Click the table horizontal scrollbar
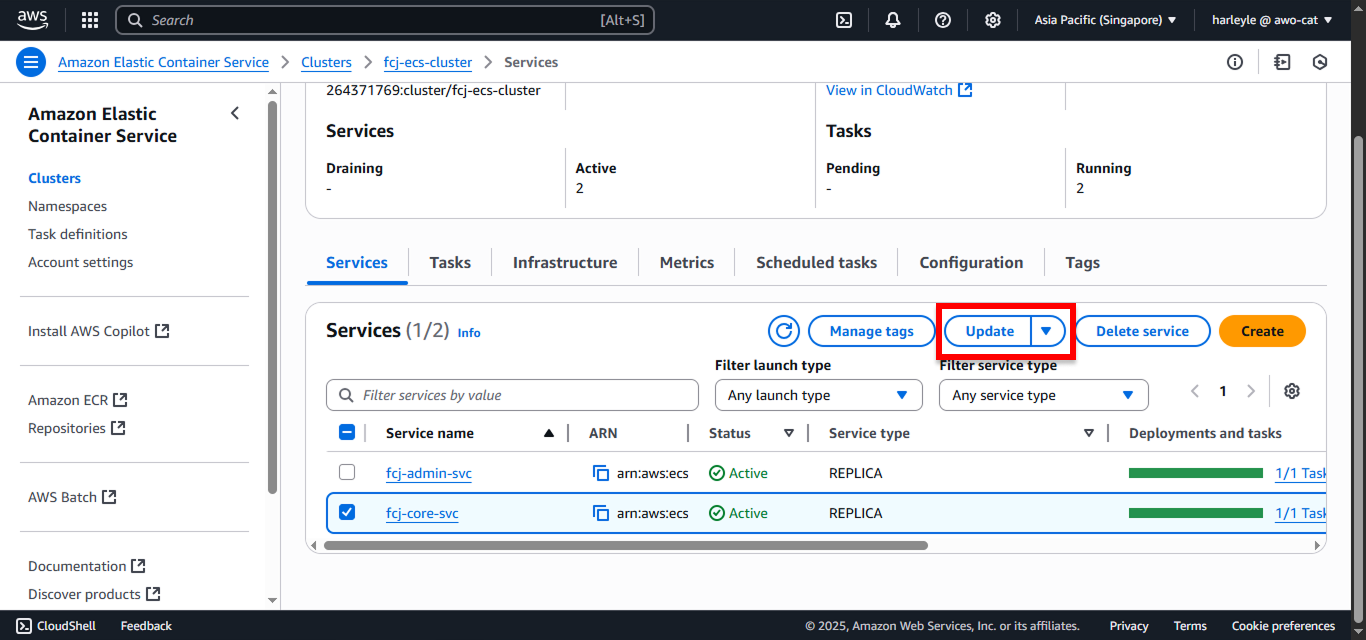 (626, 545)
